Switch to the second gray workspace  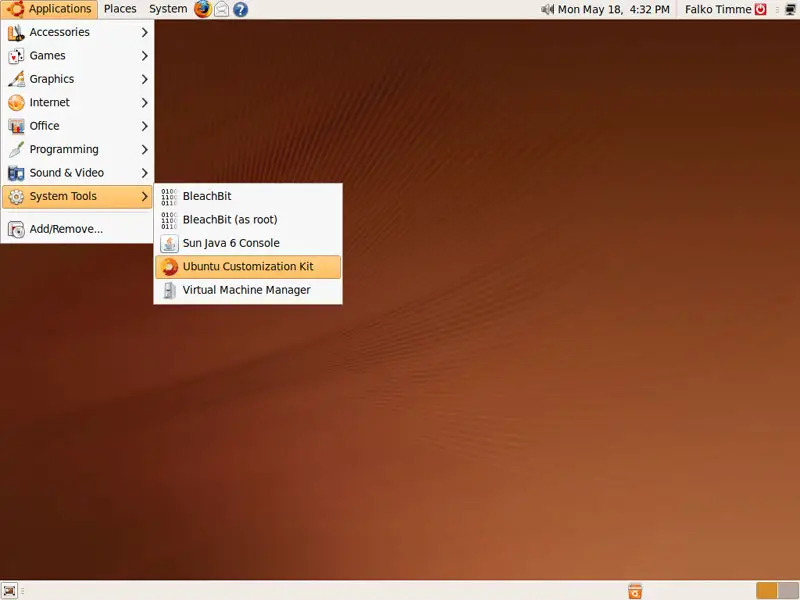coord(788,591)
